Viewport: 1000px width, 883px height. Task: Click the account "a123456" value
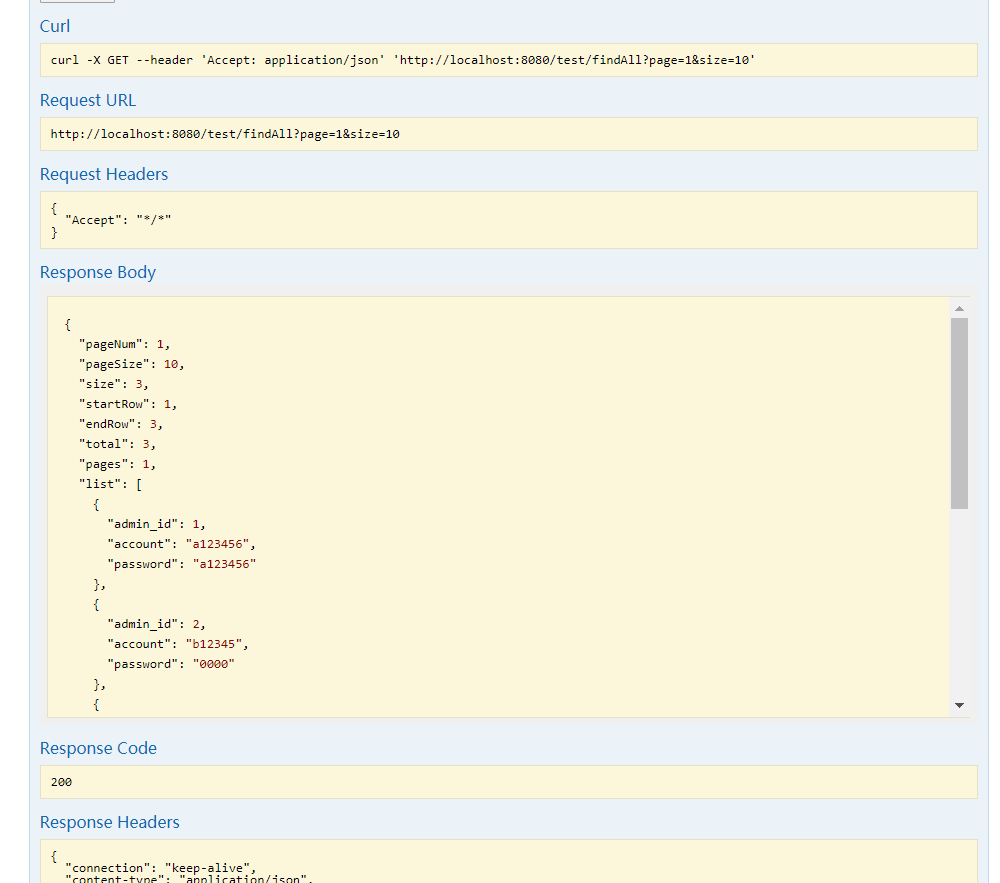pos(217,544)
